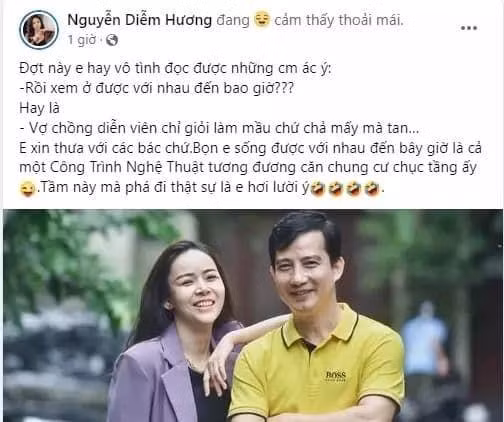
Task: Click the Nguyễn Diễm Hương name link
Action: [140, 20]
